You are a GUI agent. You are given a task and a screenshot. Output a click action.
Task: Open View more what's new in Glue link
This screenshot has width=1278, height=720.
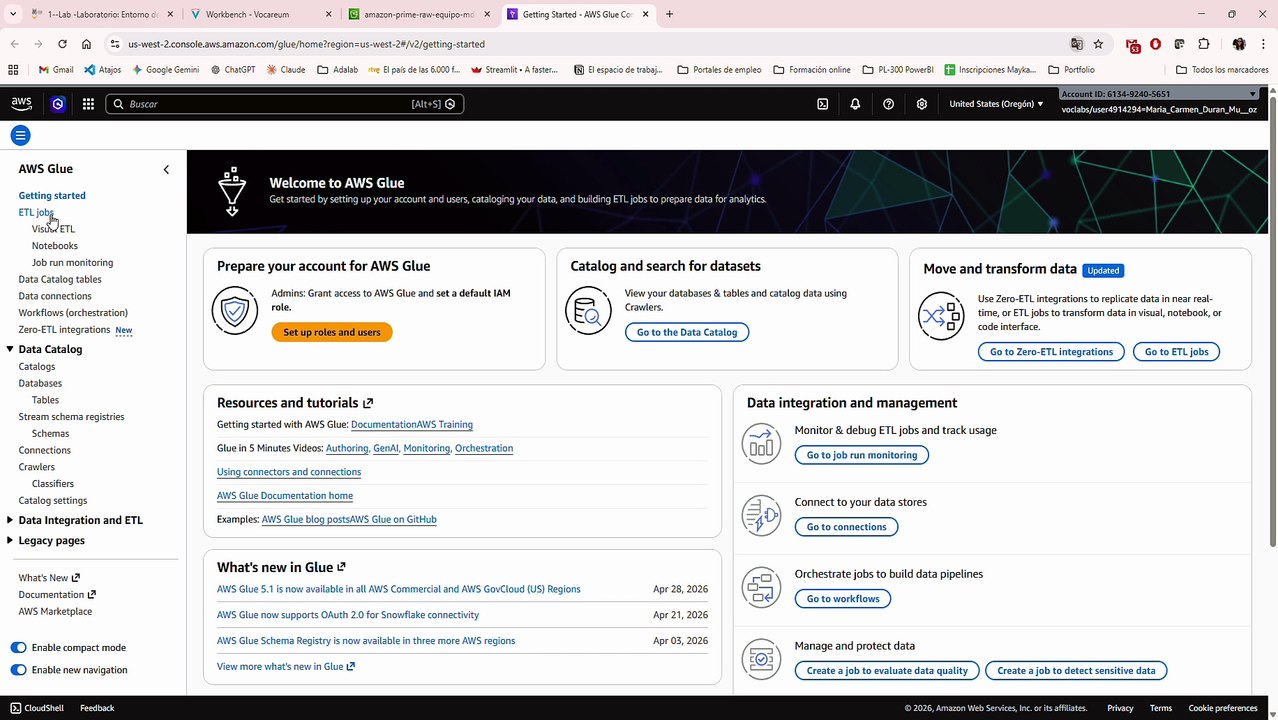click(286, 666)
